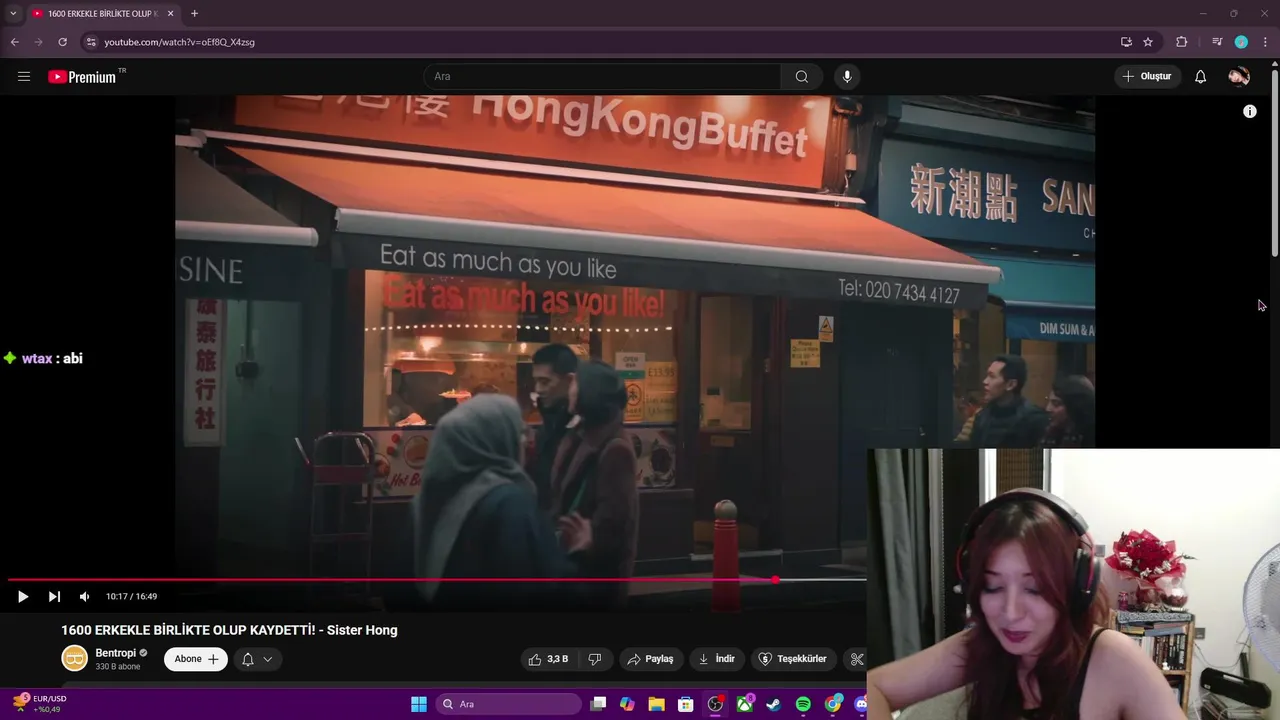Viewport: 1280px width, 720px height.
Task: Go back in browser history
Action: 14,42
